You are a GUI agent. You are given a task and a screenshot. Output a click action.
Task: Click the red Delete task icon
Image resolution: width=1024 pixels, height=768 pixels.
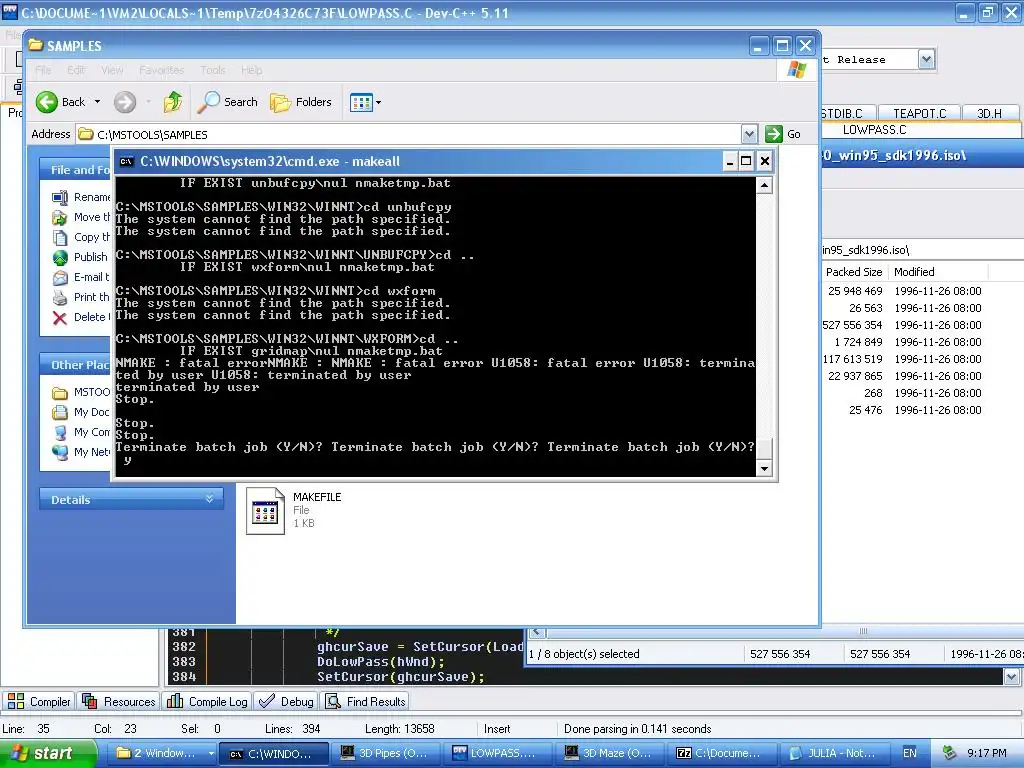click(x=60, y=317)
